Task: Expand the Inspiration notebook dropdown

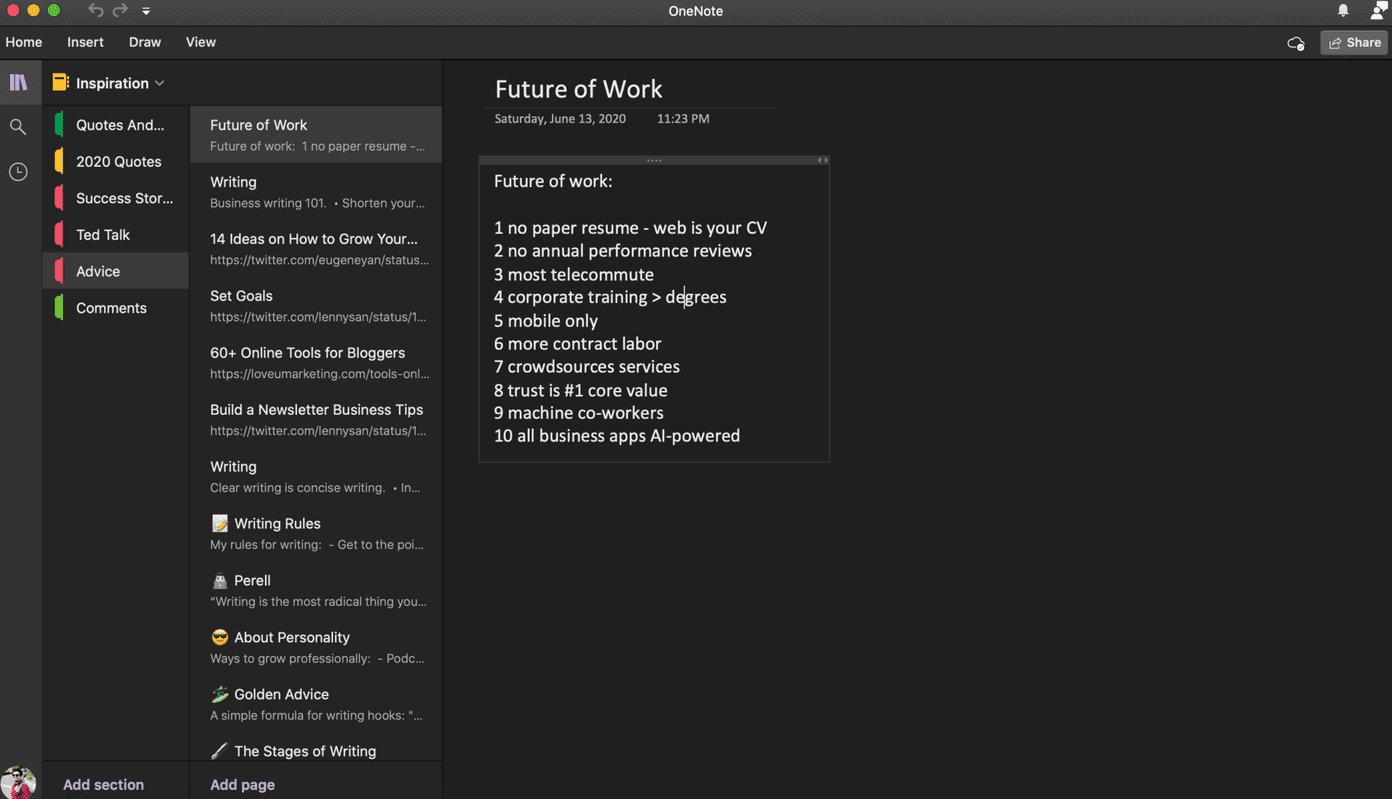Action: click(160, 84)
